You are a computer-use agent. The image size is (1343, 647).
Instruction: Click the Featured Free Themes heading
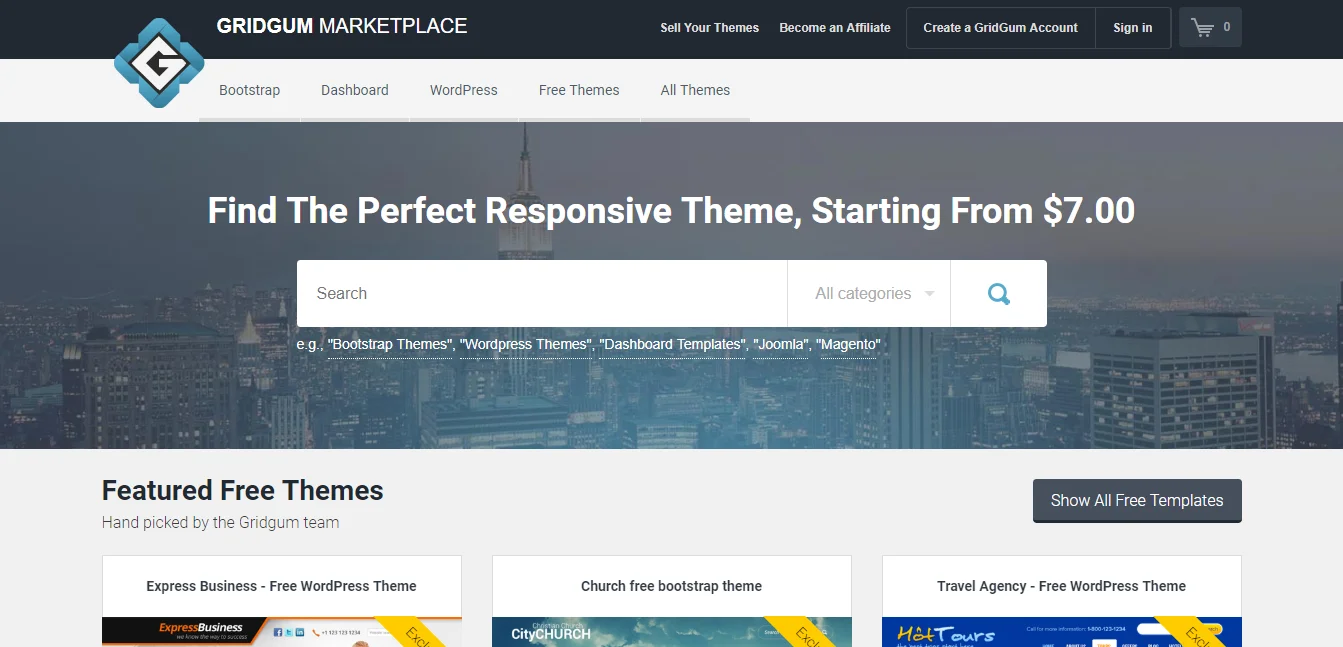click(x=243, y=491)
